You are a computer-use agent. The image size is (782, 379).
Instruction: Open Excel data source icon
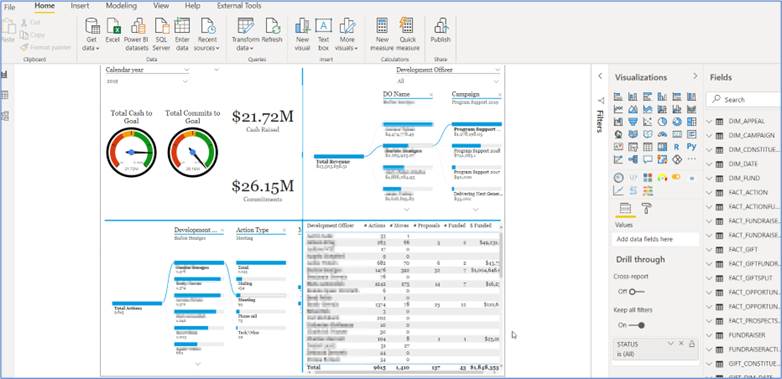(113, 25)
